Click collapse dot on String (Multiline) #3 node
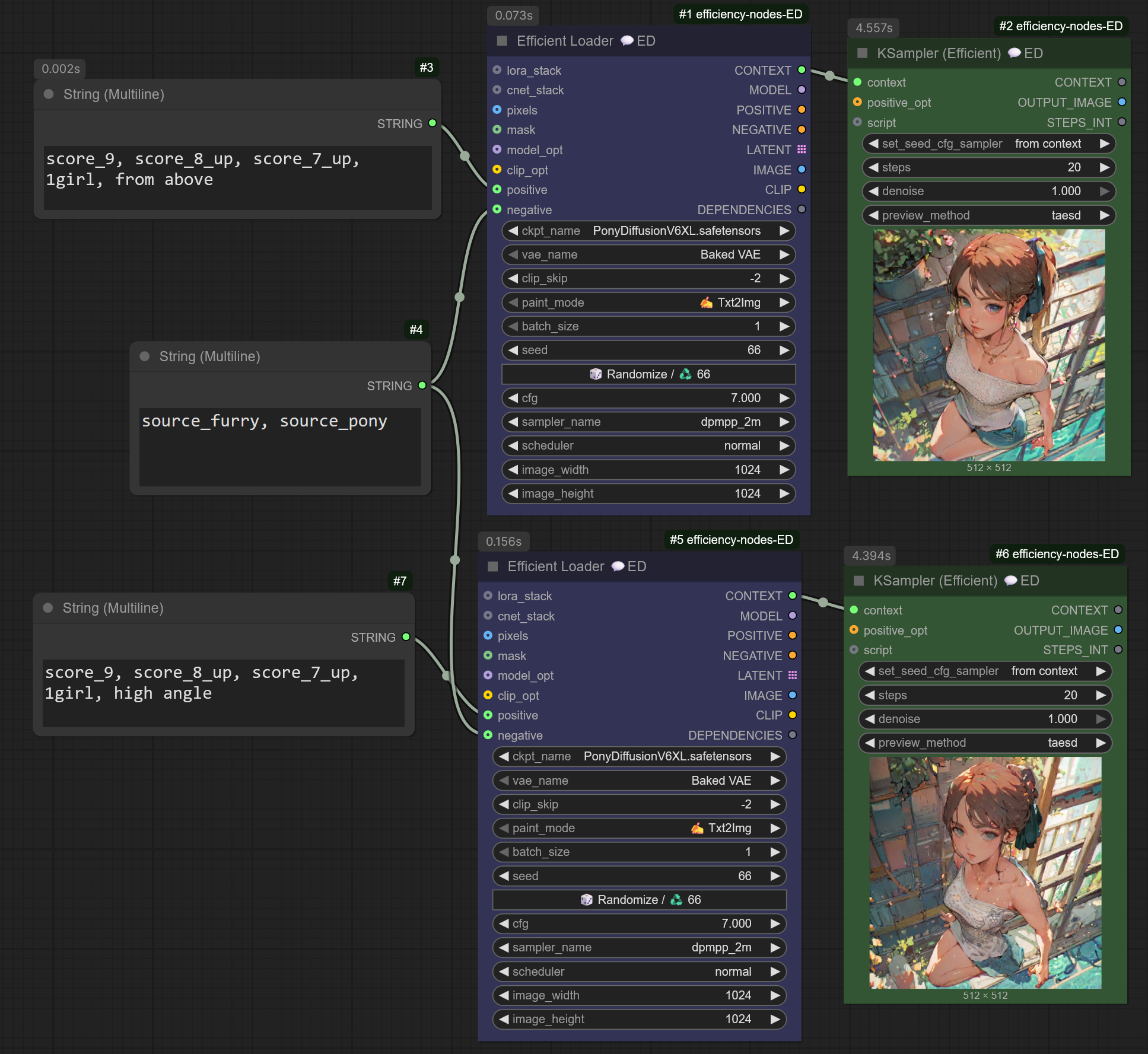Viewport: 1148px width, 1054px height. pyautogui.click(x=49, y=94)
